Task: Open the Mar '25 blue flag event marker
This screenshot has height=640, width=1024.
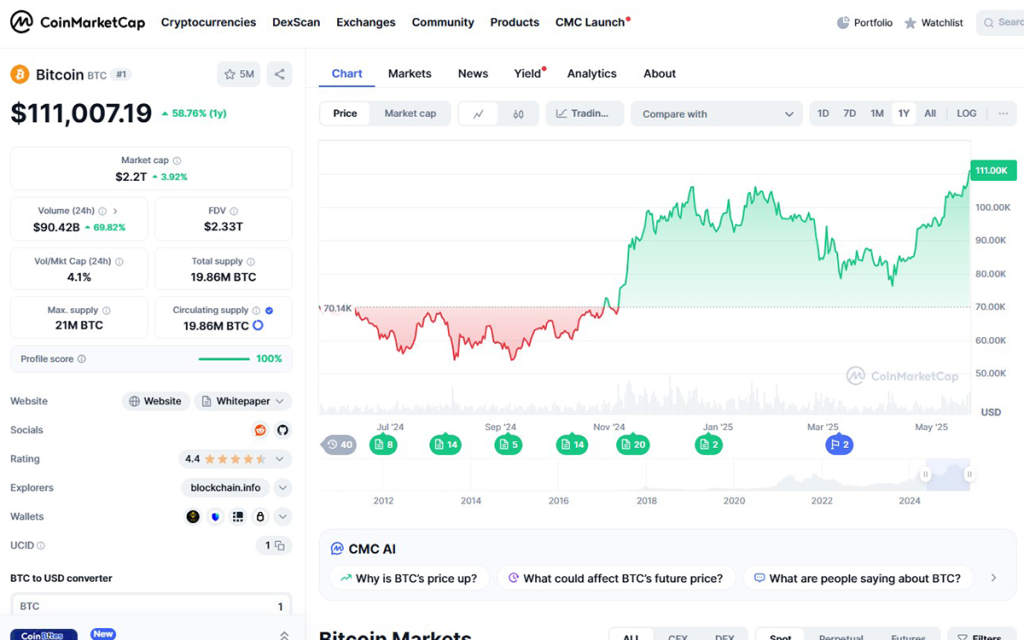Action: [839, 445]
